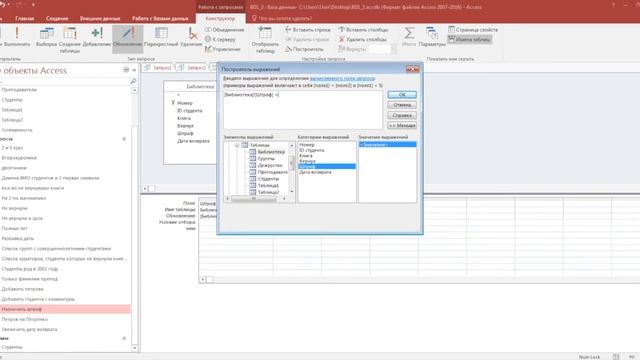Choose the Выборка query type
The height and width of the screenshot is (360, 640).
click(x=46, y=38)
